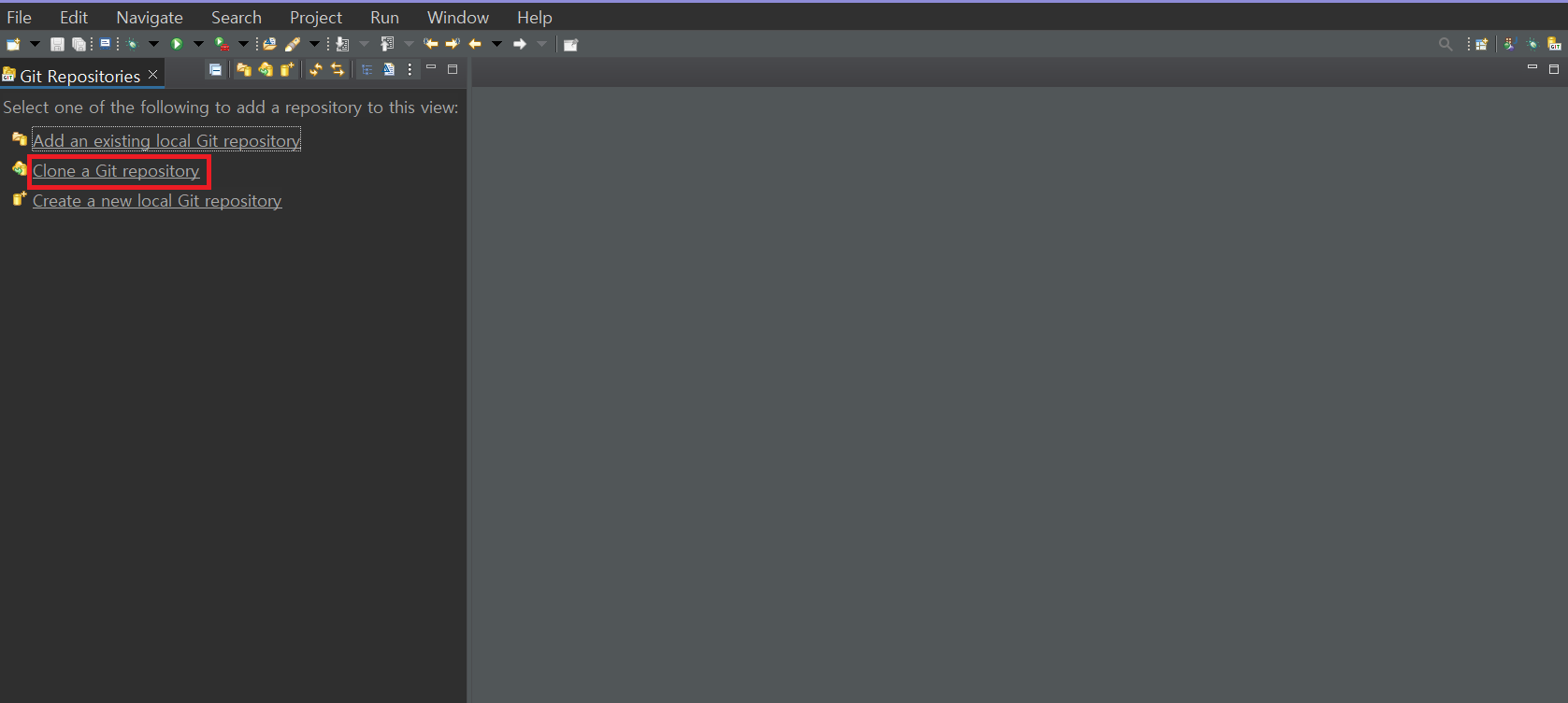
Task: Refresh the Git Repositories view
Action: [x=316, y=69]
